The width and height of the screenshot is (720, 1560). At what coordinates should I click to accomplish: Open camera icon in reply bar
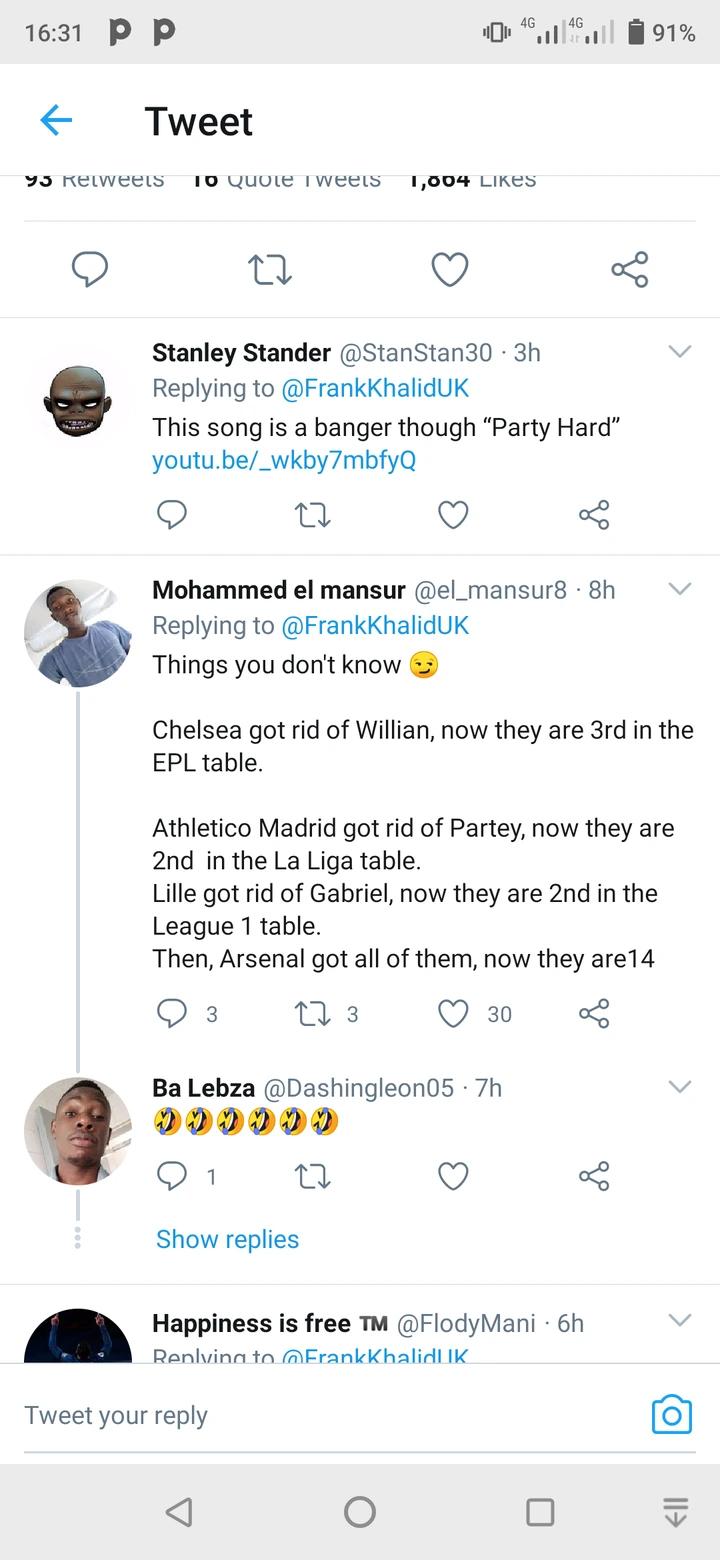pos(671,1415)
